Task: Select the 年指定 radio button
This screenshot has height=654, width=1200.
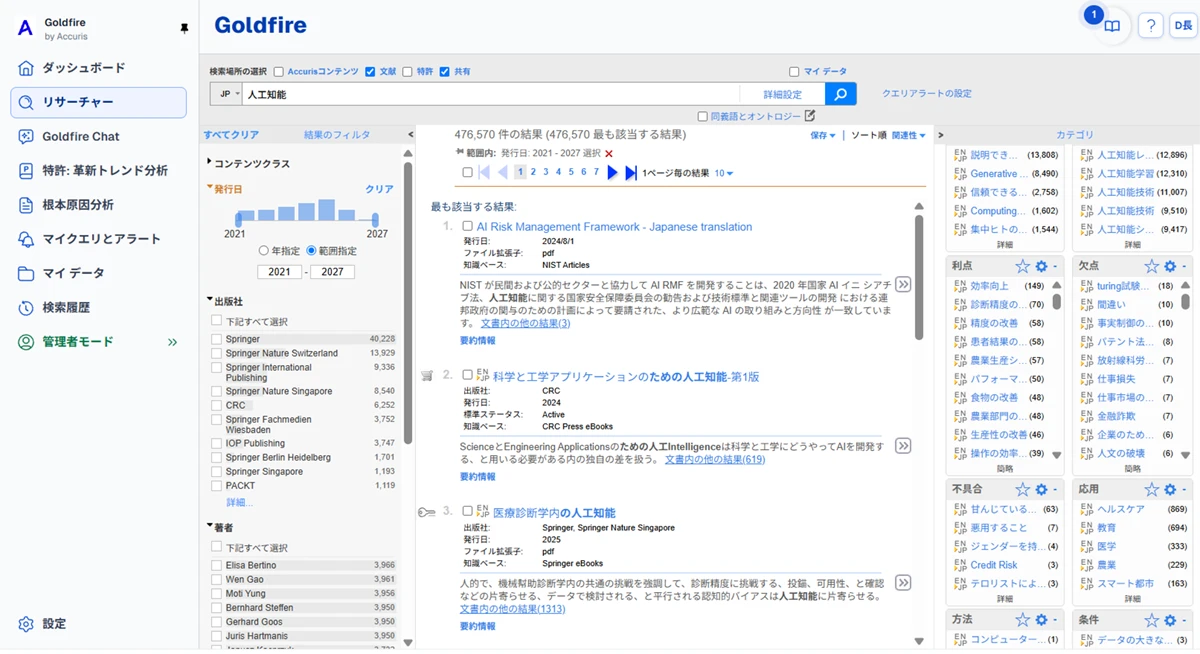Action: click(264, 250)
